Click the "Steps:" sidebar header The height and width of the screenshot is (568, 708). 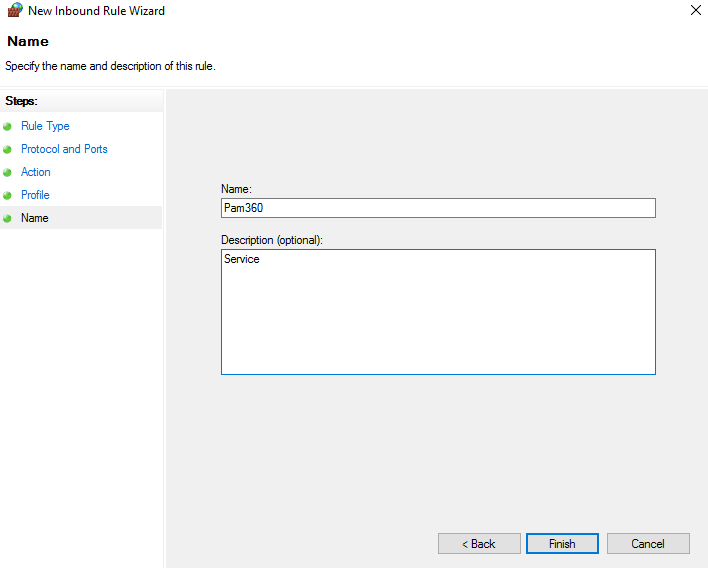[21, 101]
